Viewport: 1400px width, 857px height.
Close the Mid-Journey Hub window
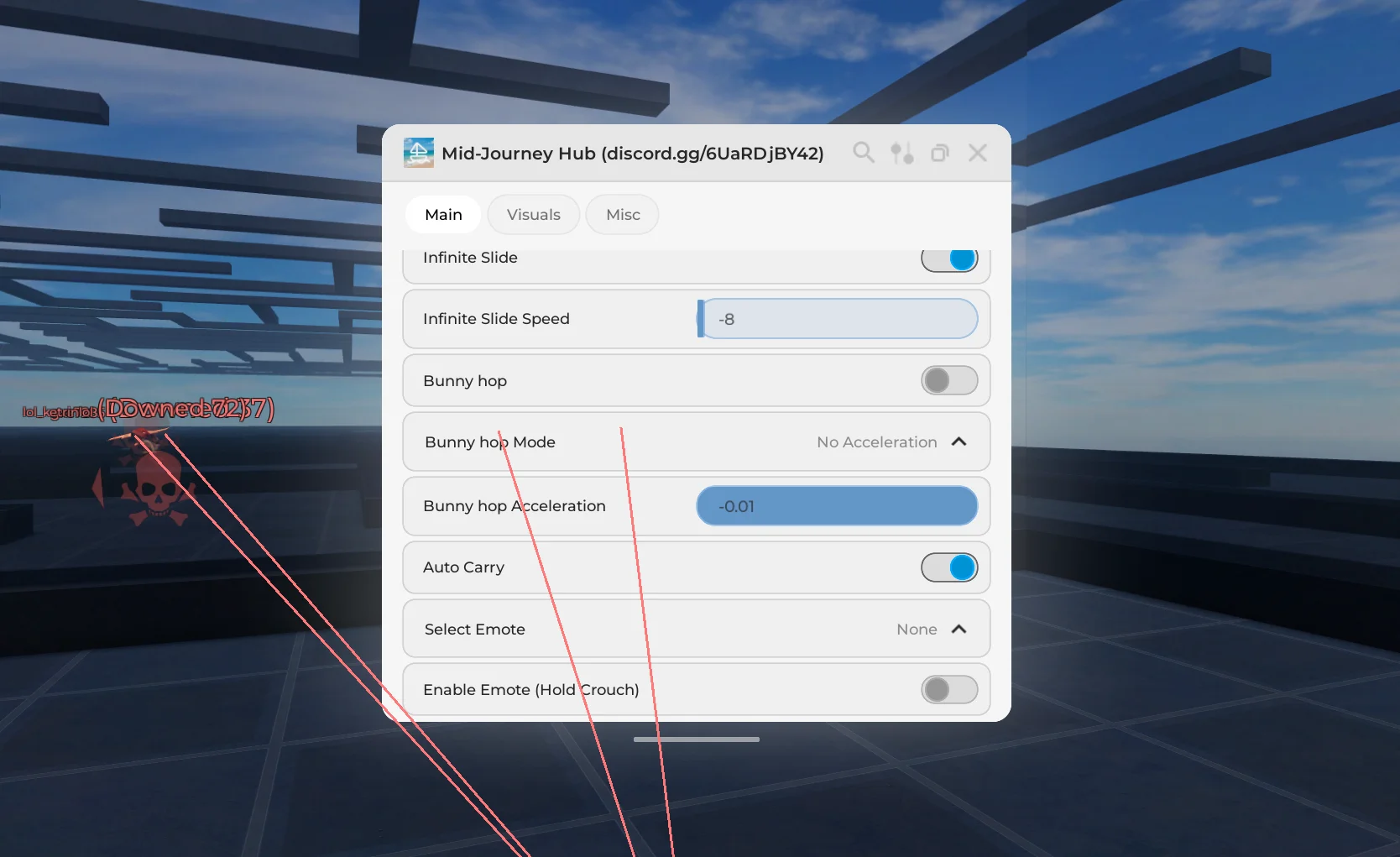977,153
